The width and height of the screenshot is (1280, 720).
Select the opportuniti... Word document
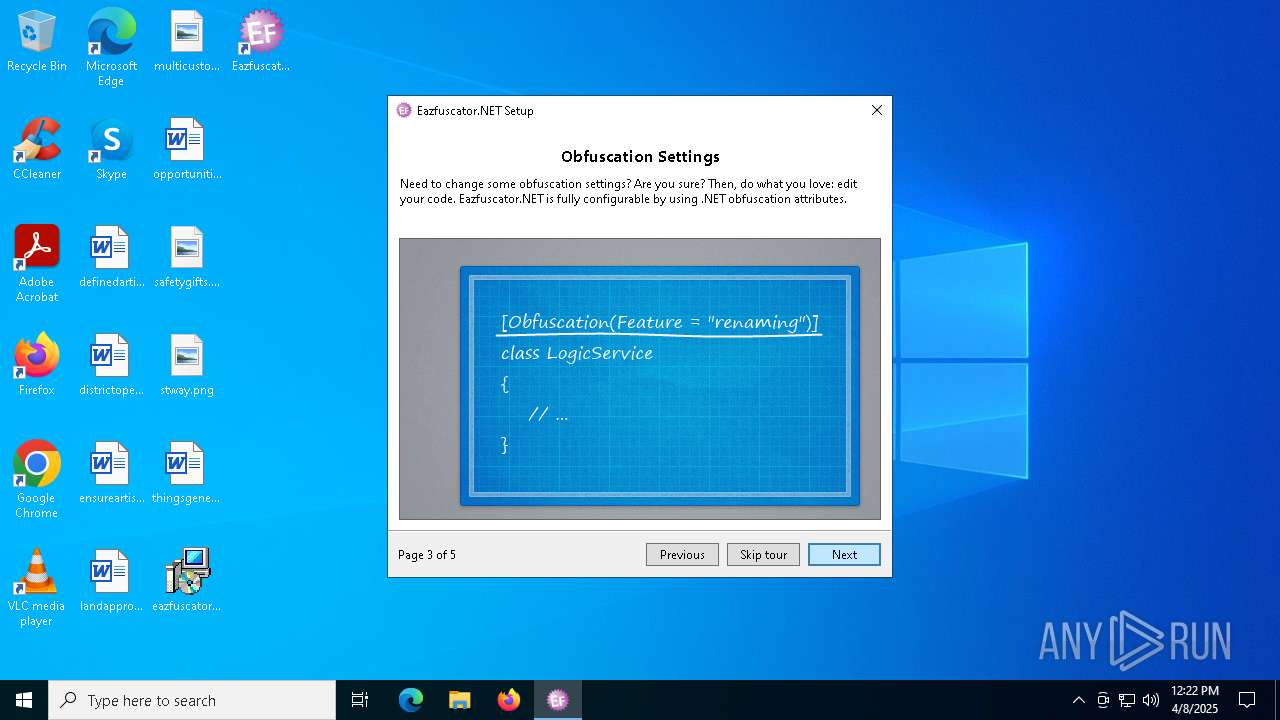[187, 149]
